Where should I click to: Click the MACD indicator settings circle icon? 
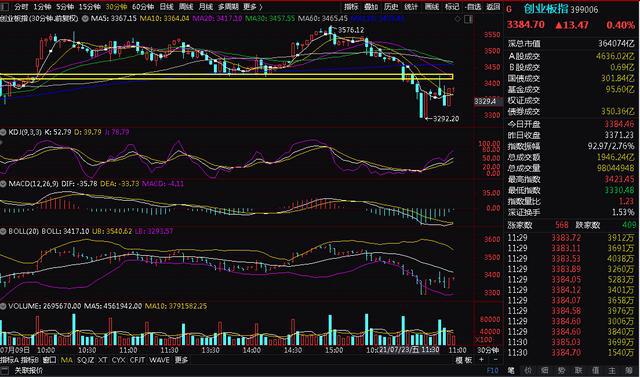pyautogui.click(x=3, y=184)
